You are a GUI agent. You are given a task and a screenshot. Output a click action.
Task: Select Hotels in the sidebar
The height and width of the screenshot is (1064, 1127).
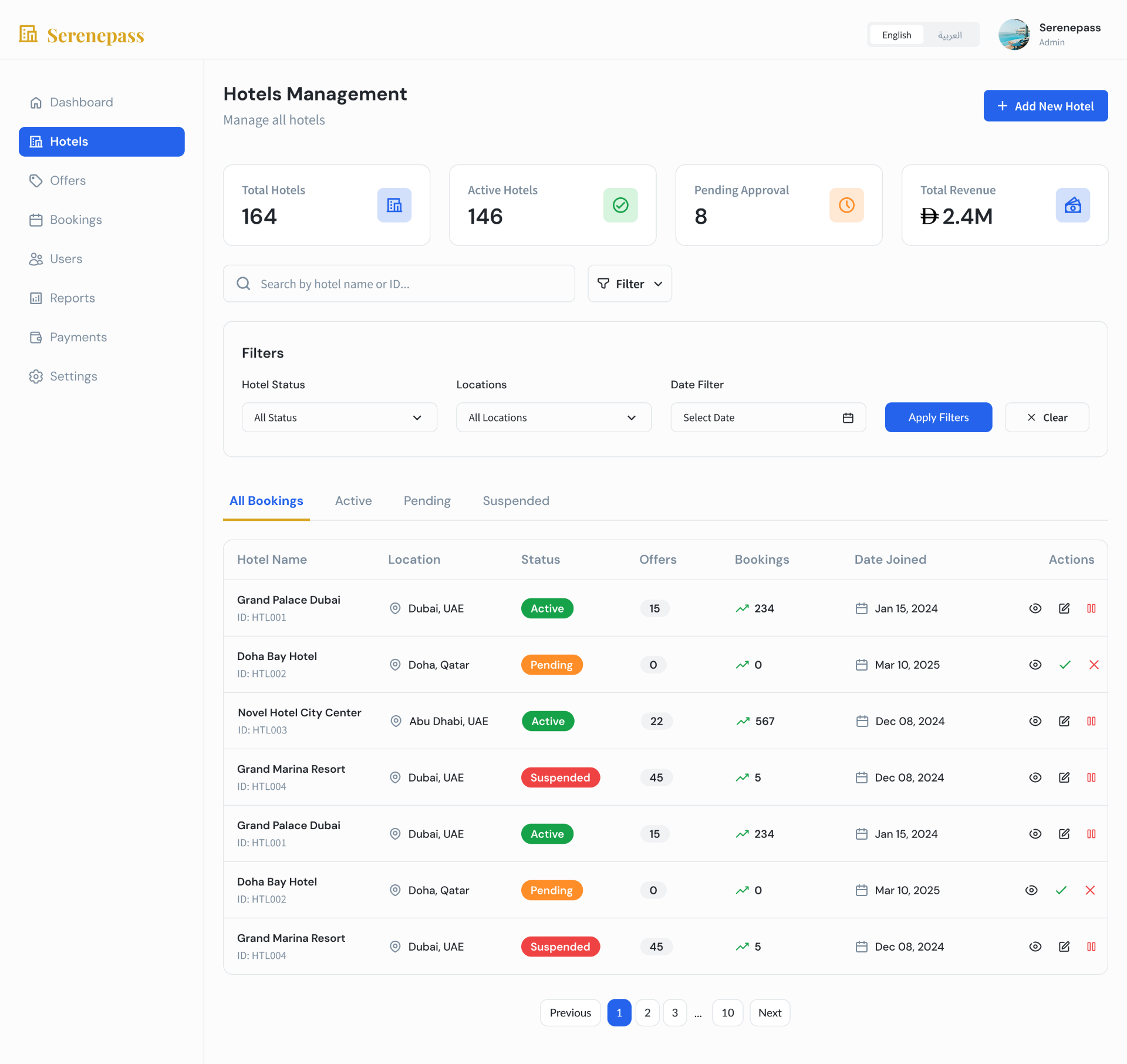coord(102,142)
